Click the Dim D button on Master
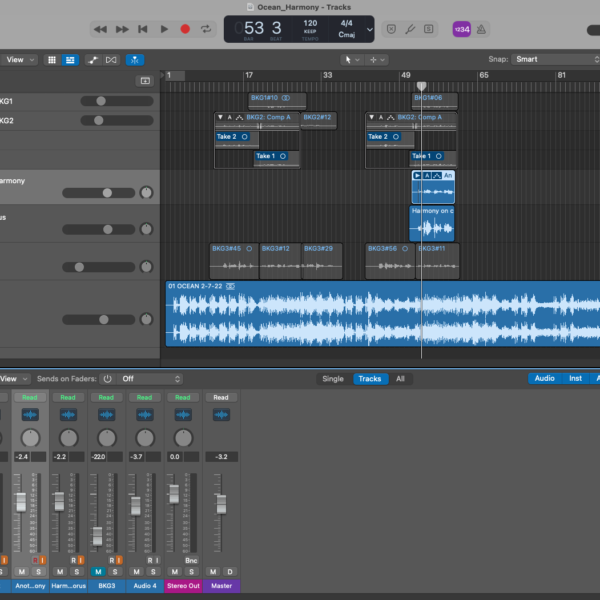The width and height of the screenshot is (600, 600). coord(230,572)
